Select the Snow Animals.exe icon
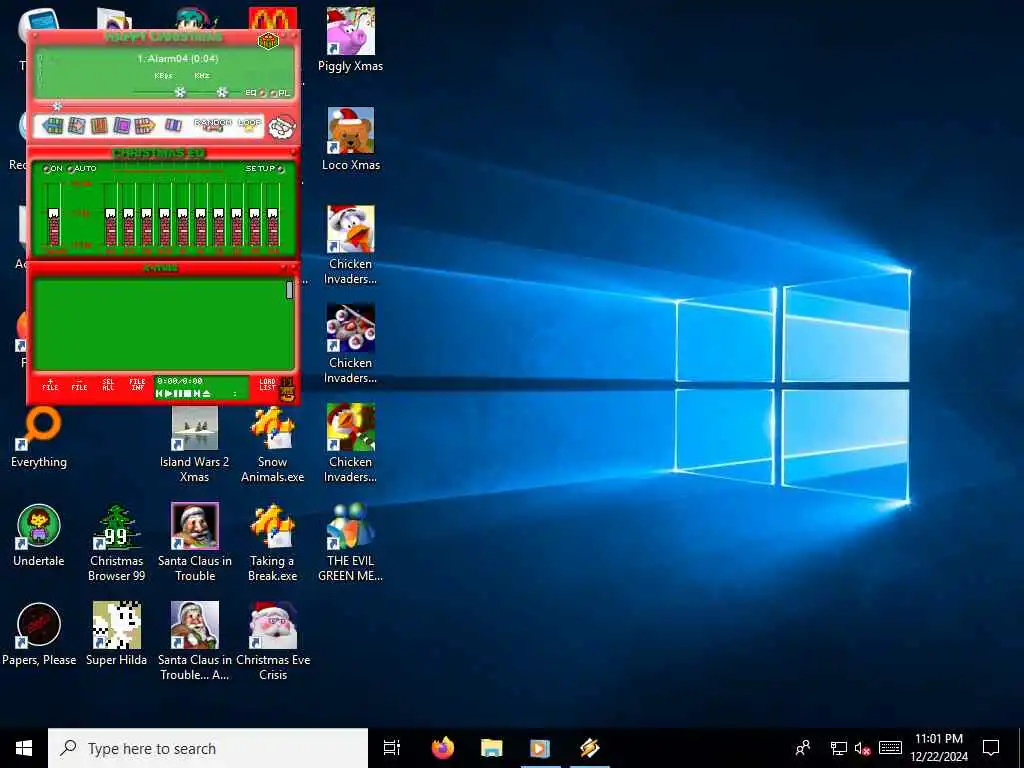 (272, 444)
